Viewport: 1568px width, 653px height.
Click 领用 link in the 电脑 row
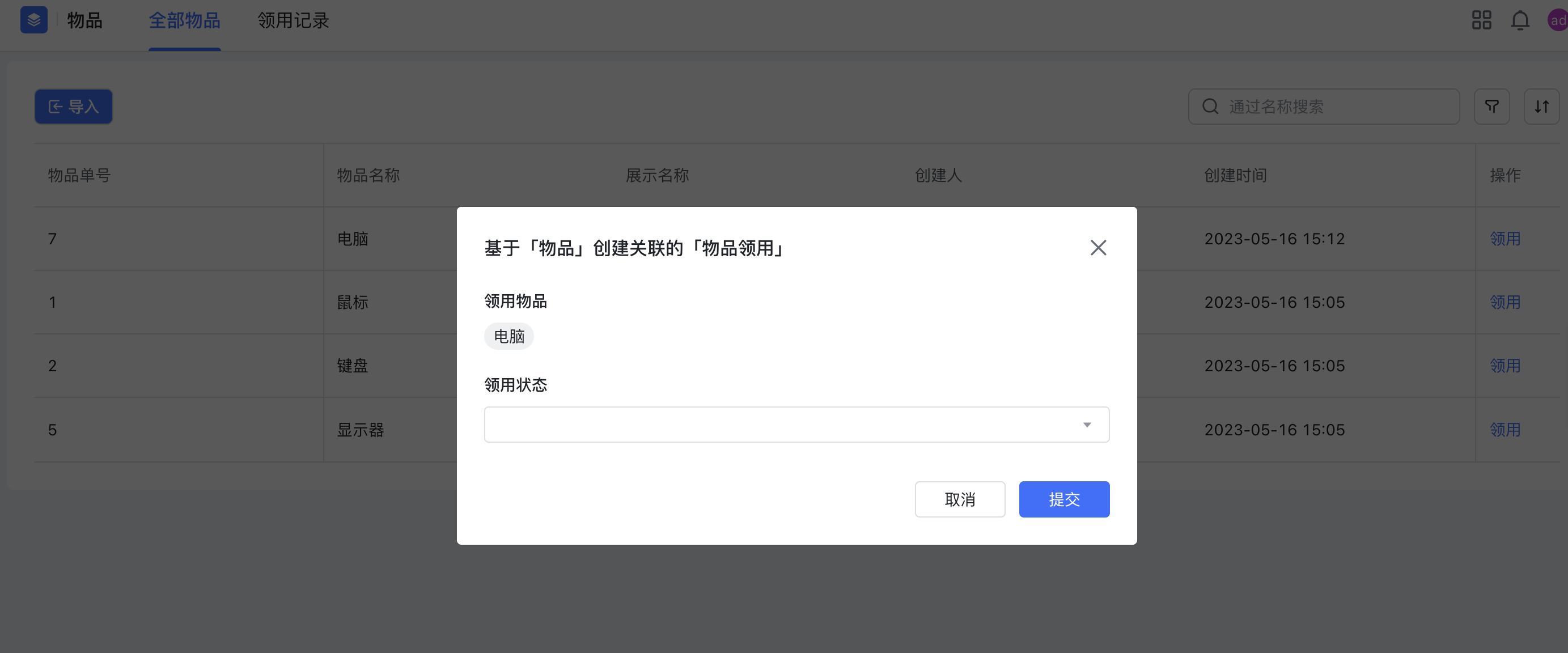pos(1505,239)
